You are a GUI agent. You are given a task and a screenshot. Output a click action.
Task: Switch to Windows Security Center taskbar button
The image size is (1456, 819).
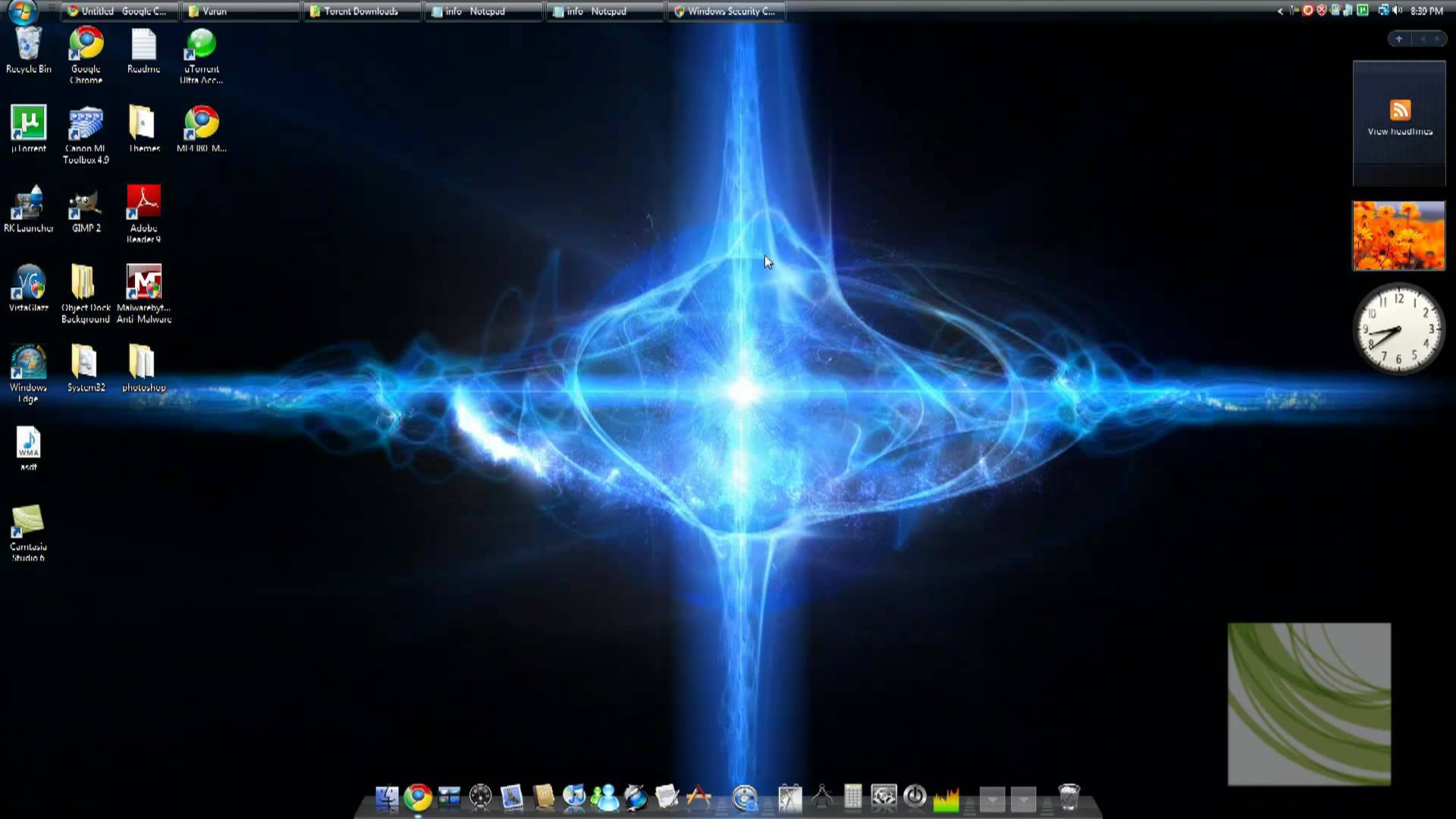click(726, 11)
